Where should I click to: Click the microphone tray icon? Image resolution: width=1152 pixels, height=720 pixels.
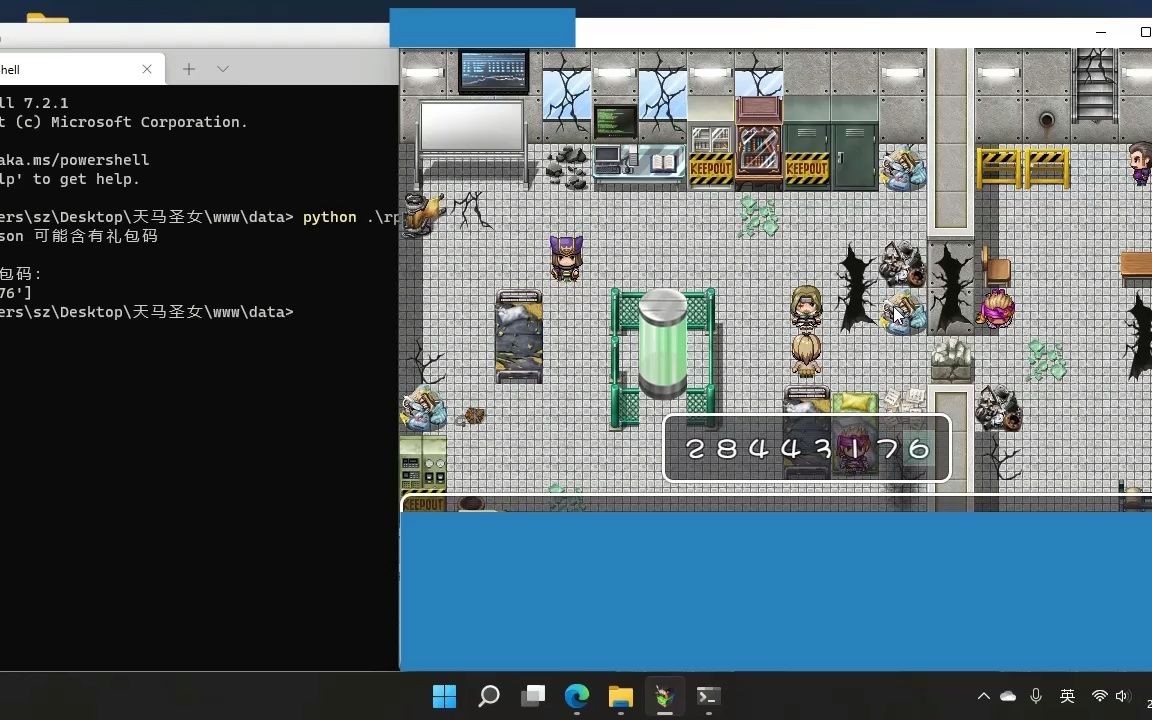(x=1036, y=696)
